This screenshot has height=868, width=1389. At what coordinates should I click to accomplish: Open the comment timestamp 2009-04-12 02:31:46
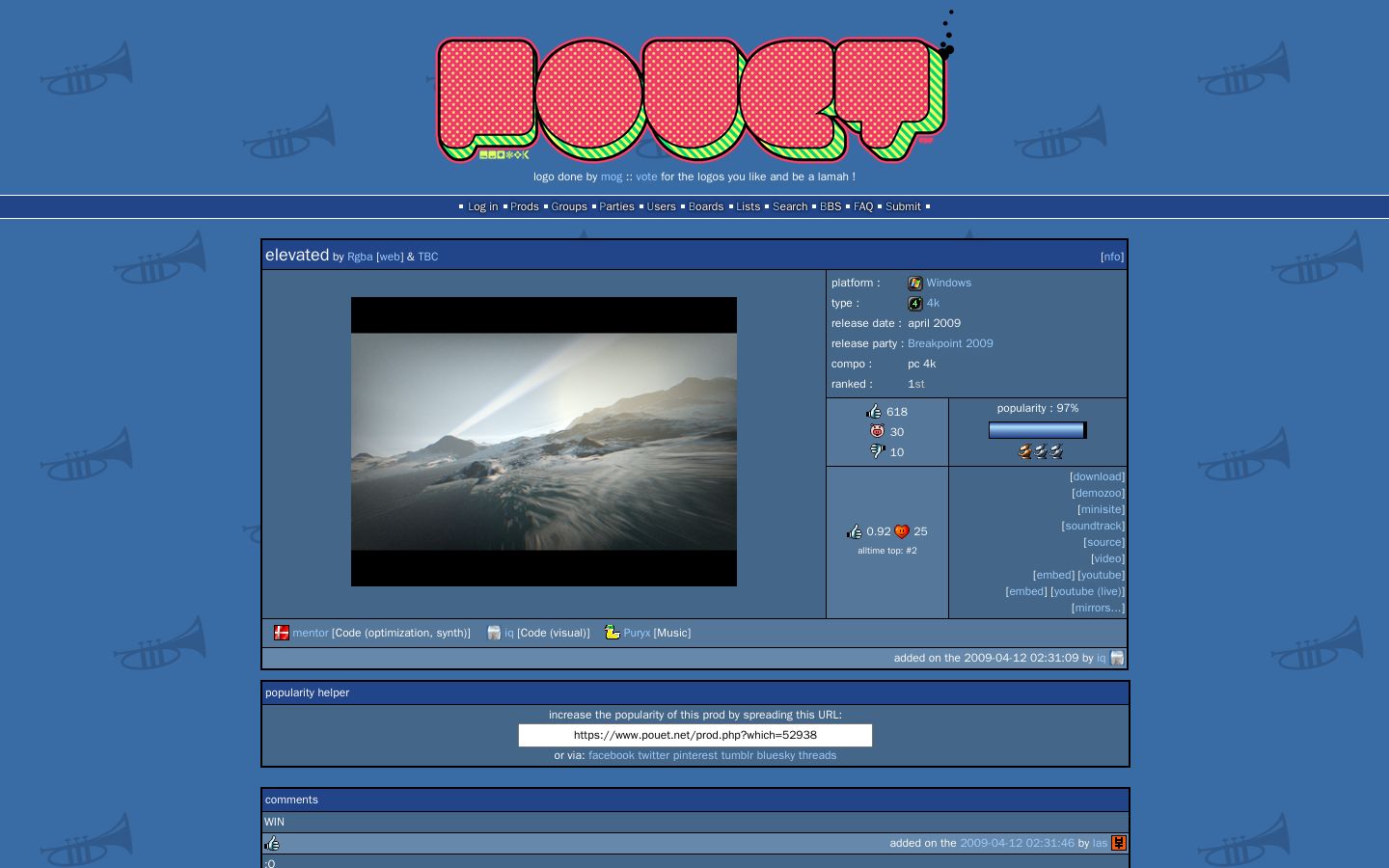click(1017, 843)
